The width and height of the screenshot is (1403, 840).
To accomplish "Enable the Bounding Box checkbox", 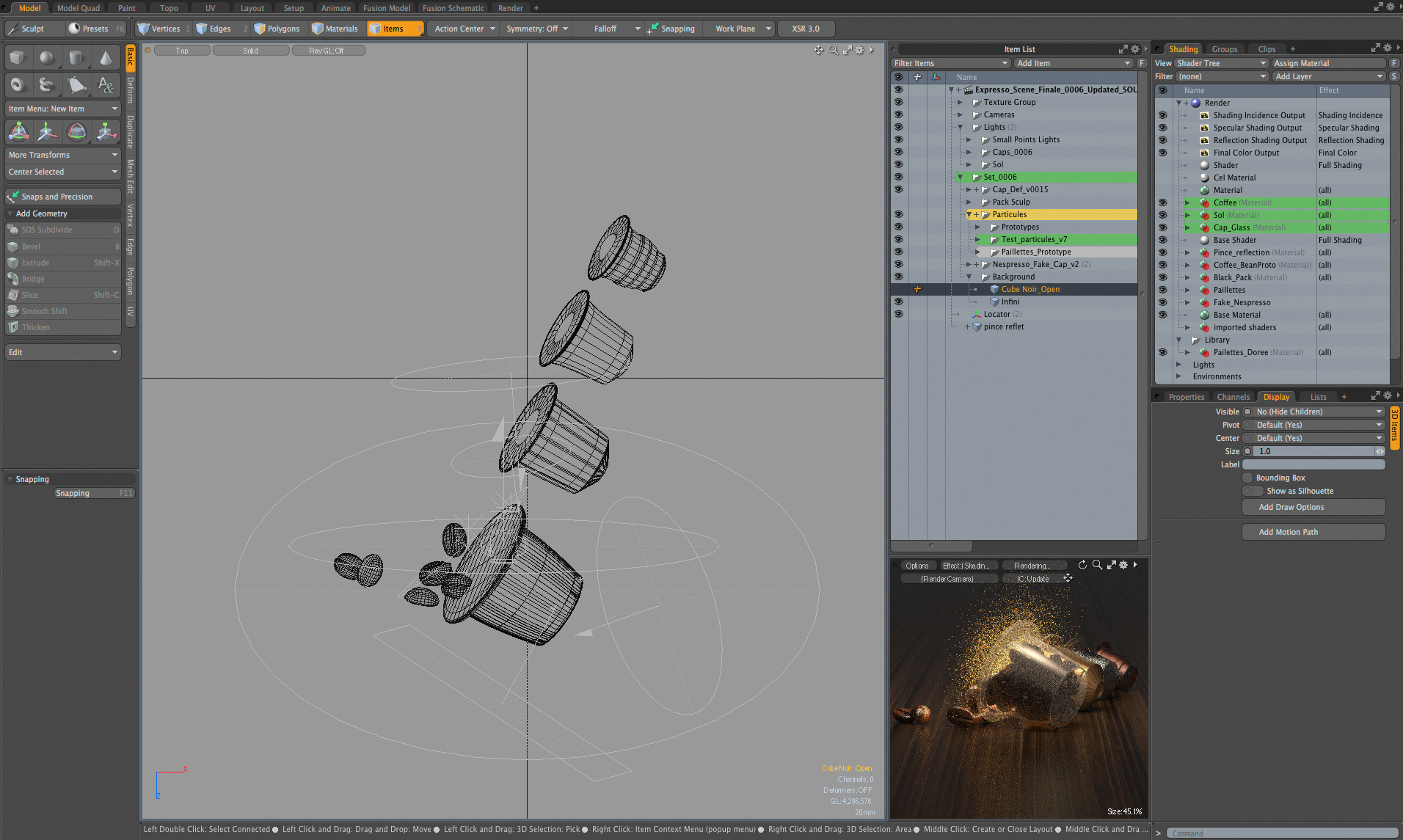I will pyautogui.click(x=1247, y=478).
